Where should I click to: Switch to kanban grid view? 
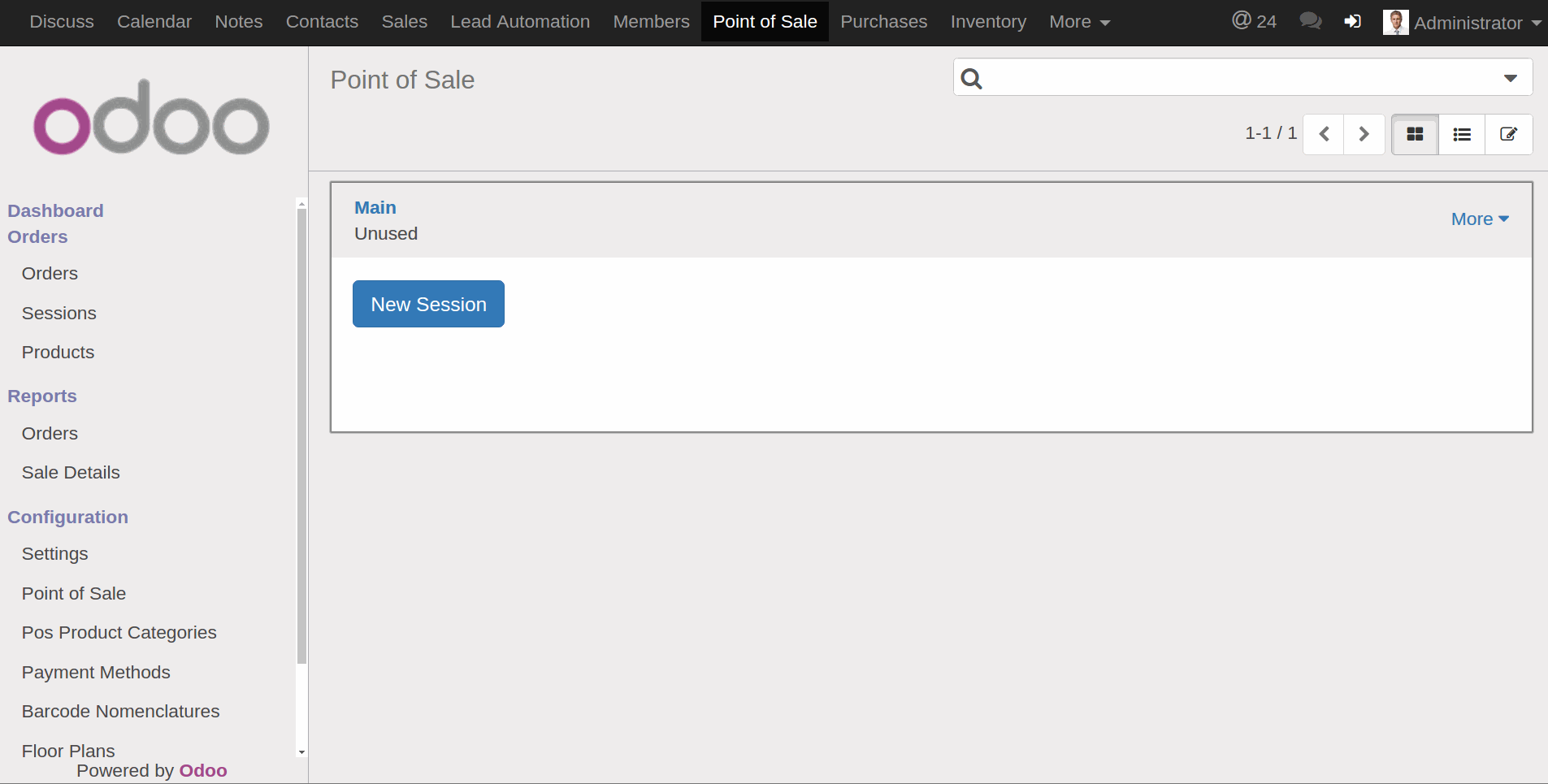pos(1415,134)
